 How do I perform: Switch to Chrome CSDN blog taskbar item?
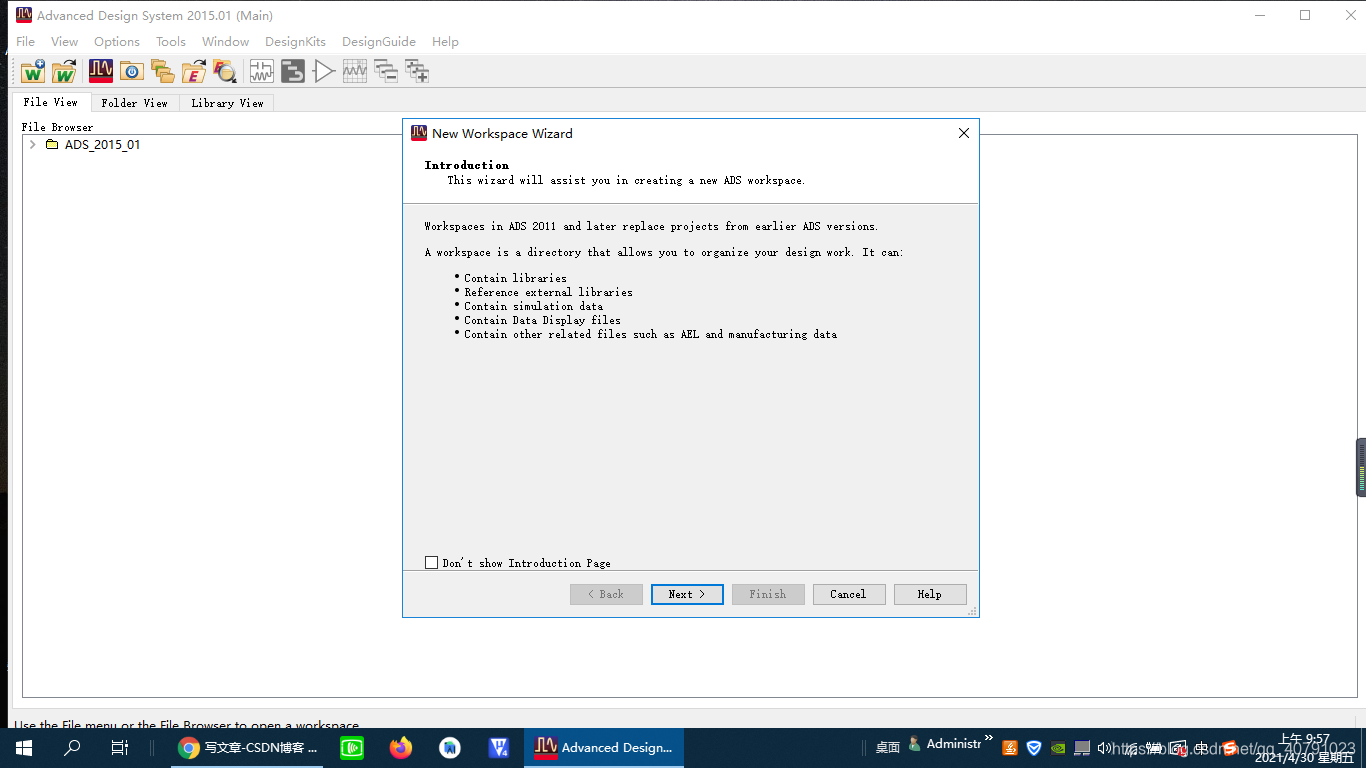(248, 748)
